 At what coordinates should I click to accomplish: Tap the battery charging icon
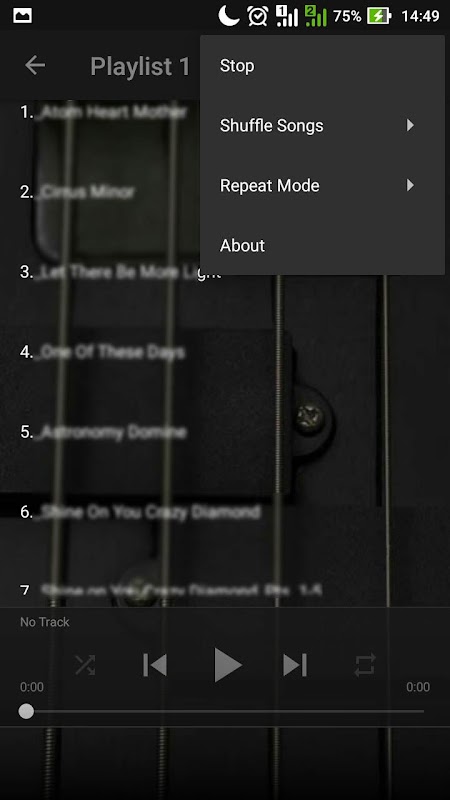(379, 16)
